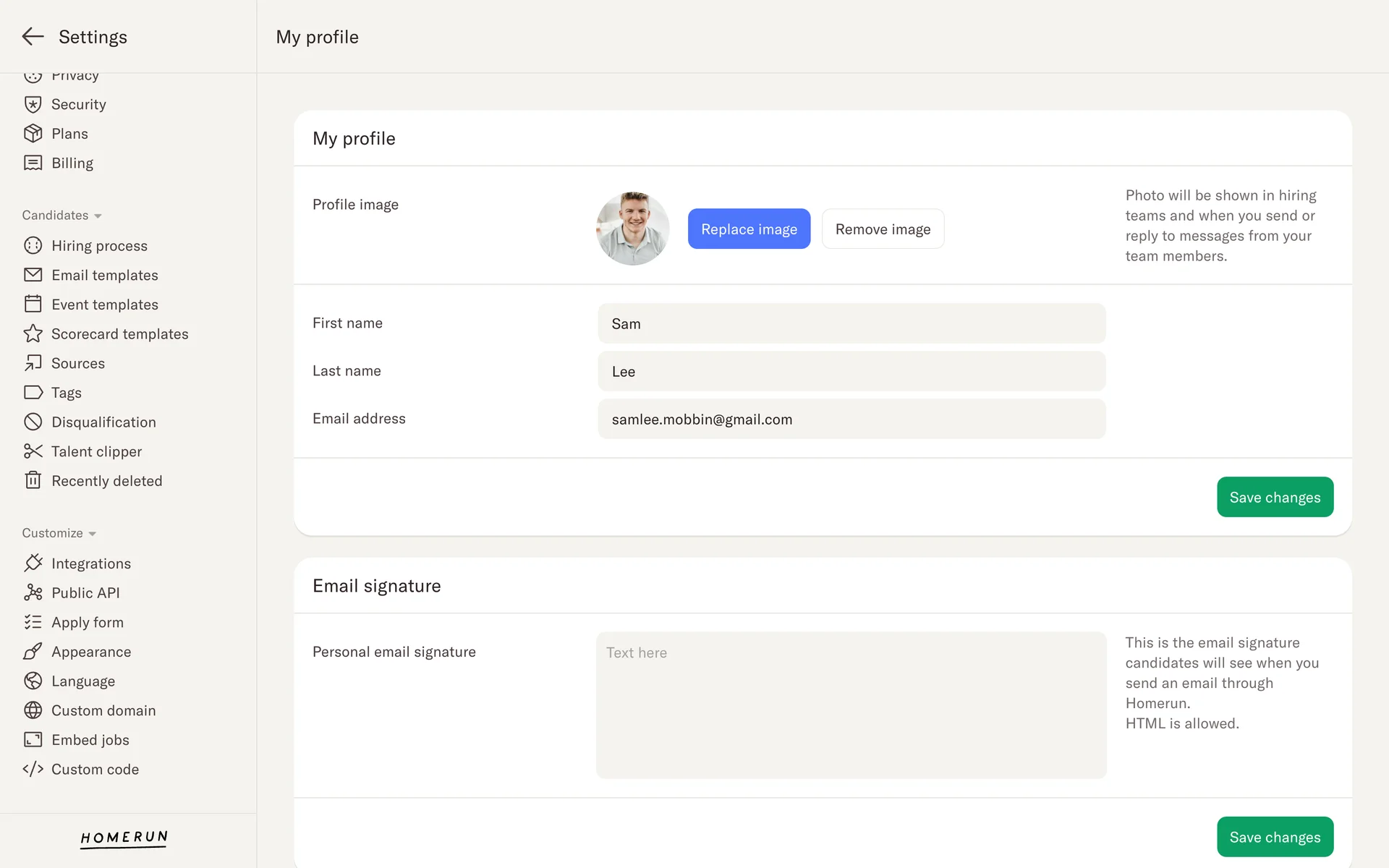Open the Language settings item
The height and width of the screenshot is (868, 1389).
(83, 681)
